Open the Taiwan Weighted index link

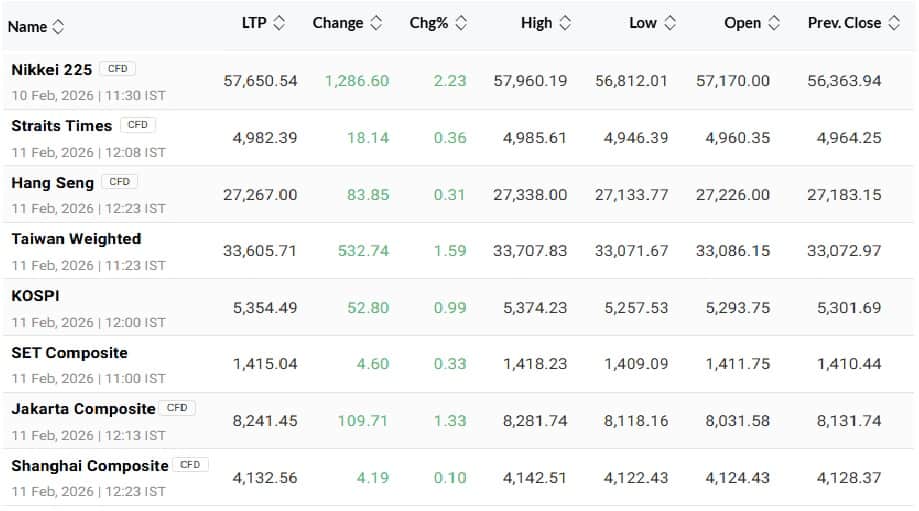click(76, 239)
